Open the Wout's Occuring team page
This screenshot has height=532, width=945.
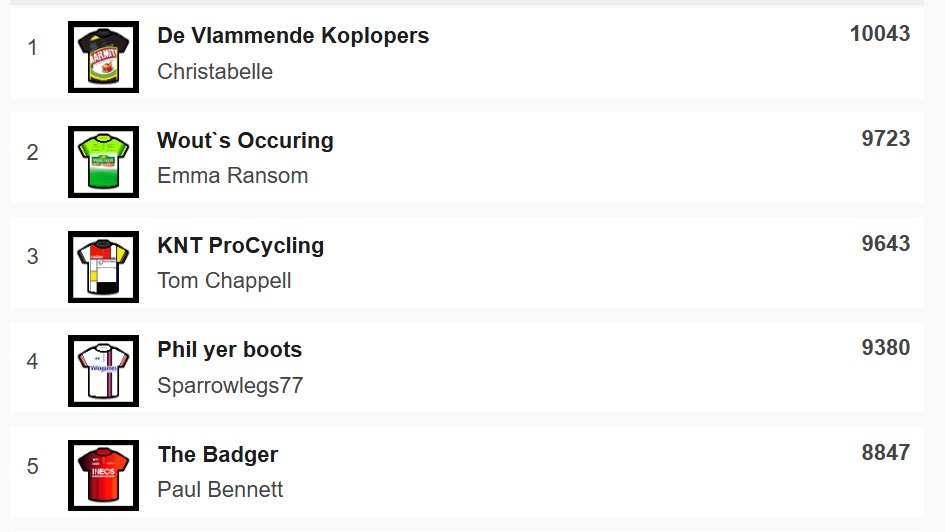[245, 140]
